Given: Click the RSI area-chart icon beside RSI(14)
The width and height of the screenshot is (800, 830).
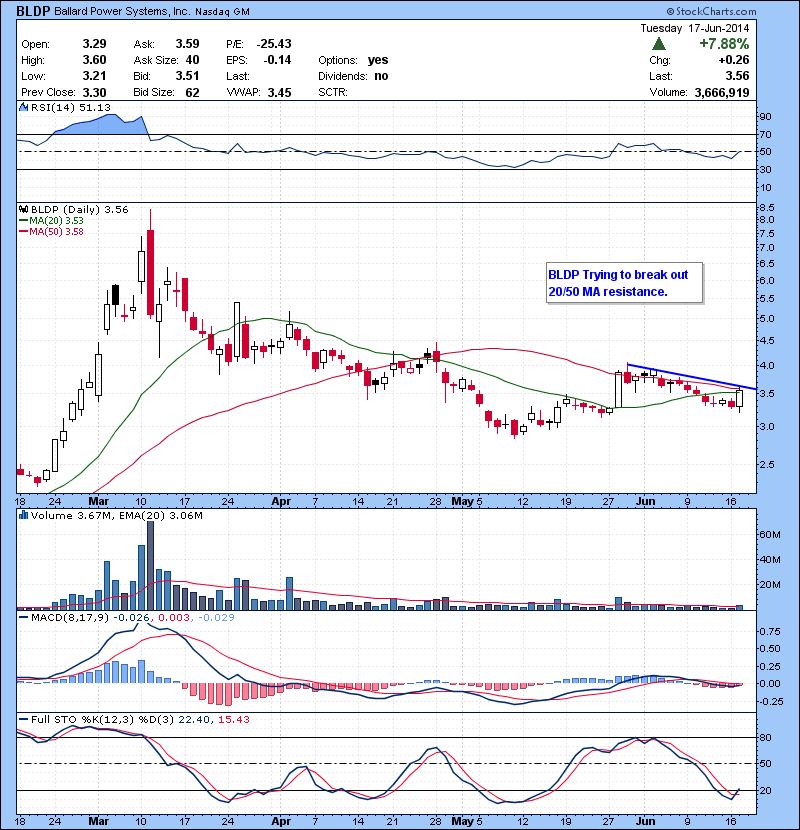Looking at the screenshot, I should coord(23,107).
